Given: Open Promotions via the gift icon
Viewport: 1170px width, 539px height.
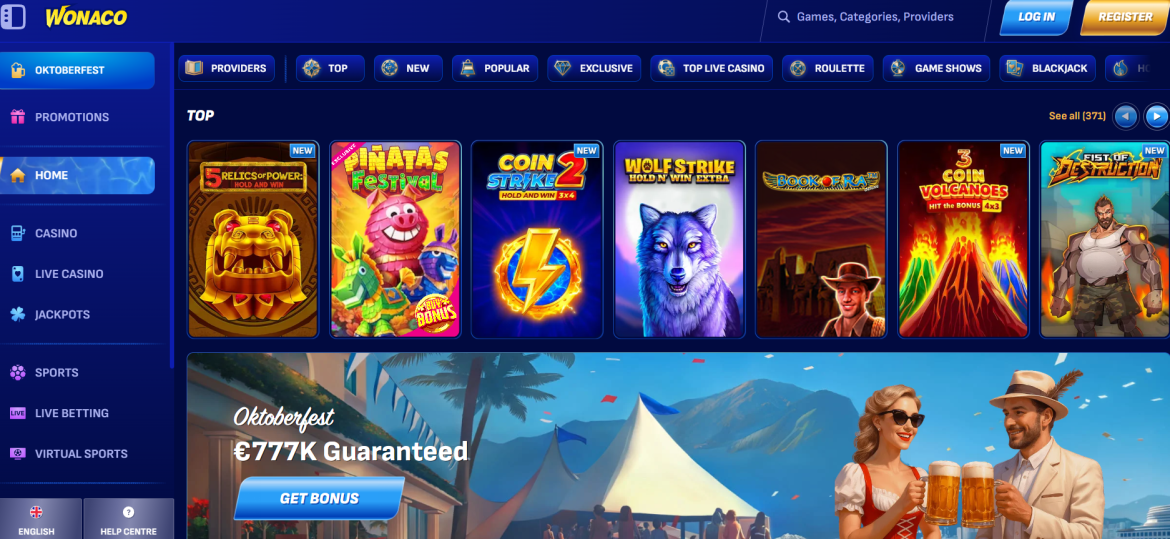Looking at the screenshot, I should click(x=18, y=116).
